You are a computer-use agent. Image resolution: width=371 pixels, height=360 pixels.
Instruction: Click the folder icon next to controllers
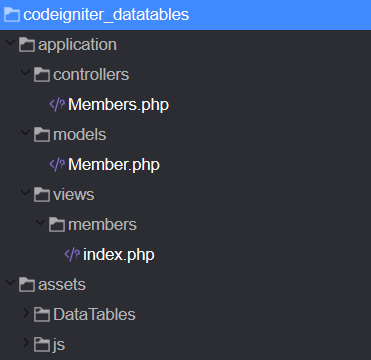(x=42, y=75)
